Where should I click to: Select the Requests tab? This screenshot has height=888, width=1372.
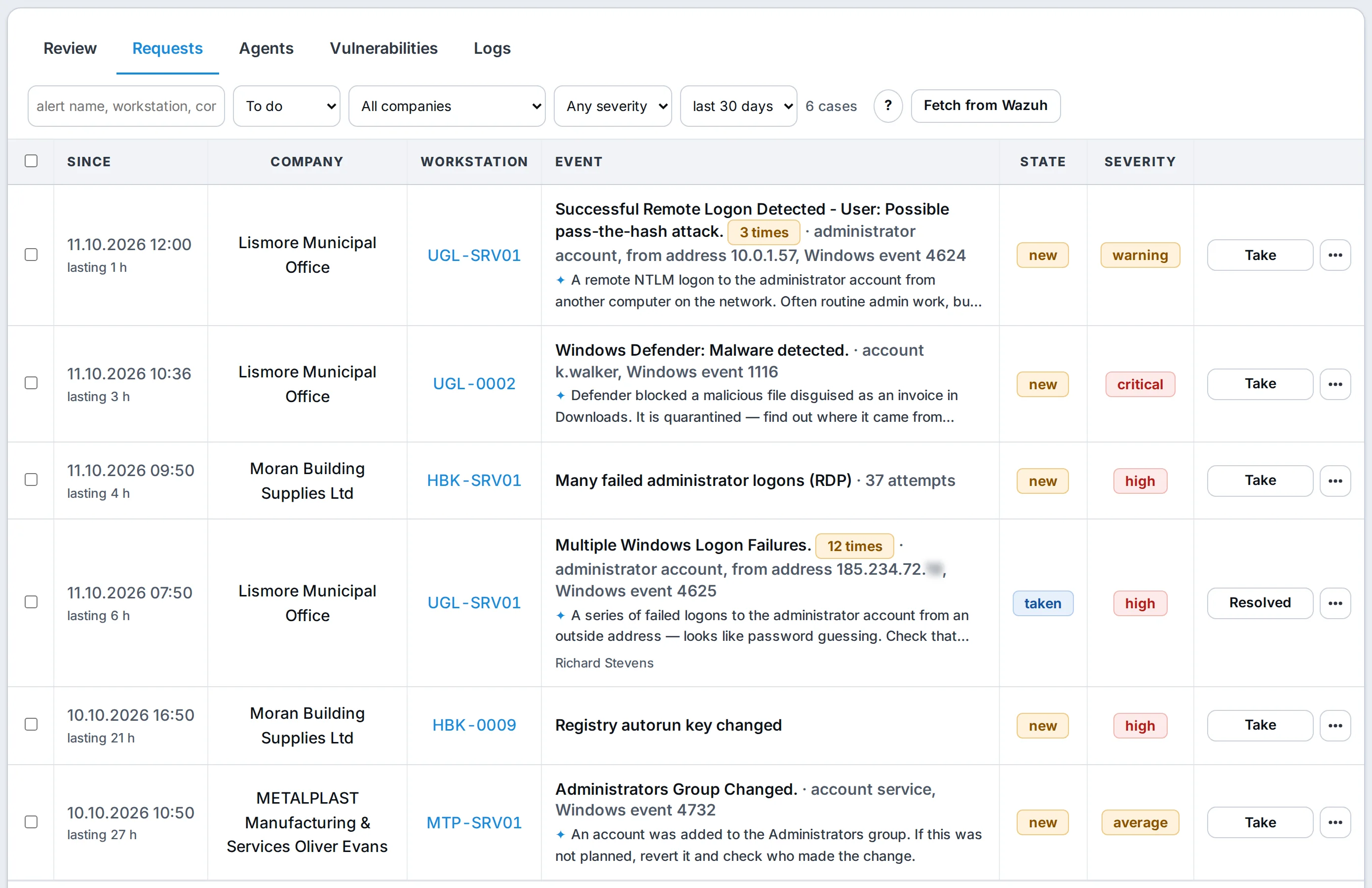click(x=167, y=48)
